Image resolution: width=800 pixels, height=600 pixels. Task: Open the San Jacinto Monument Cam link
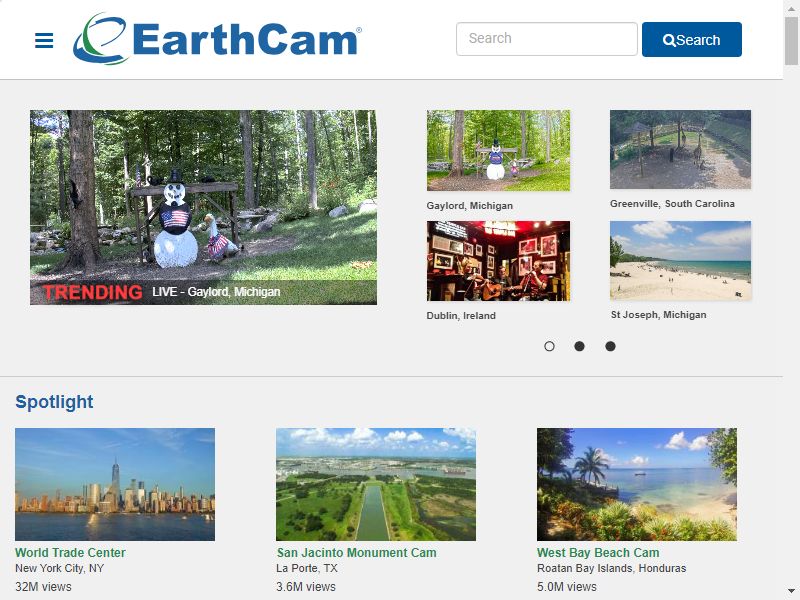356,553
